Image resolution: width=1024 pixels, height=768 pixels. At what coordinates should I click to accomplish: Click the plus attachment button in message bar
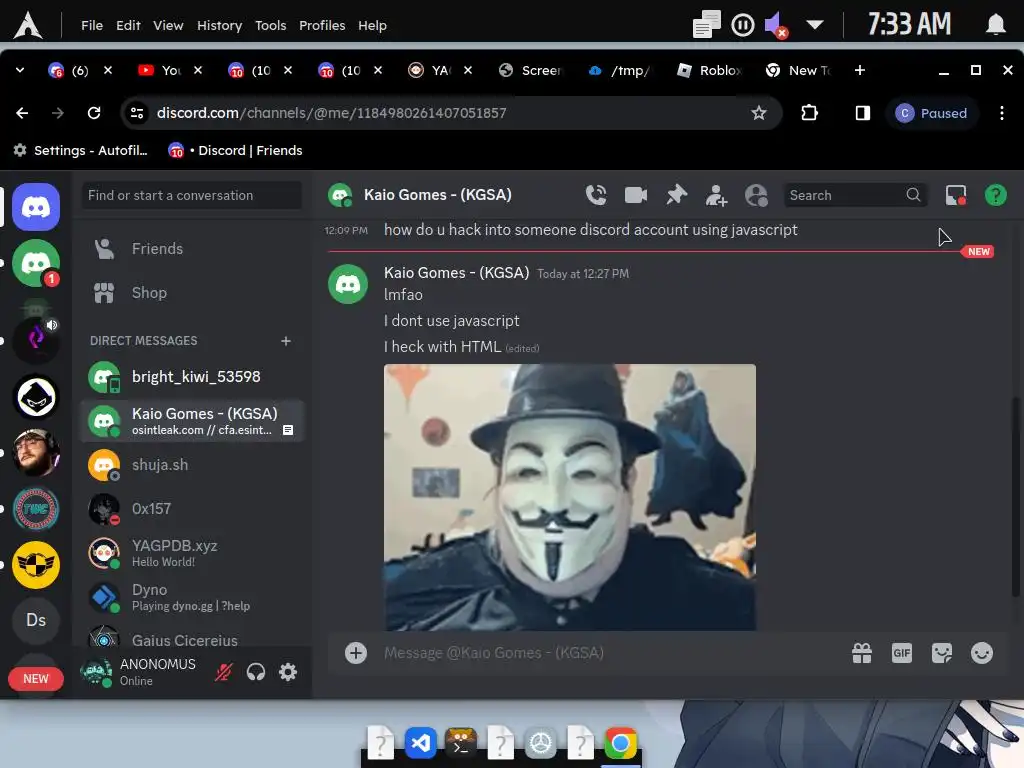[356, 652]
